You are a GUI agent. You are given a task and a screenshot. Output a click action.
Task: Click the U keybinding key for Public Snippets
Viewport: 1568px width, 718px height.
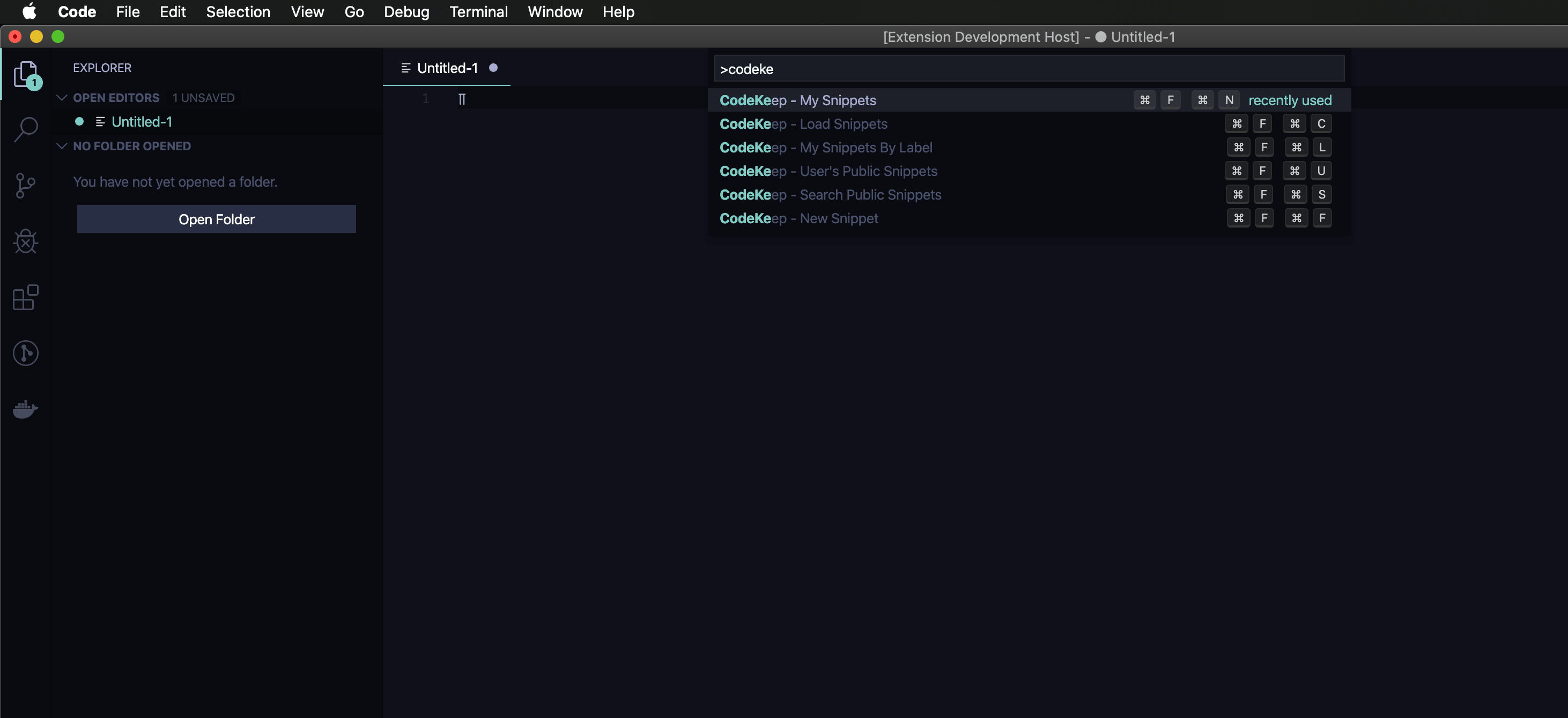click(x=1321, y=171)
